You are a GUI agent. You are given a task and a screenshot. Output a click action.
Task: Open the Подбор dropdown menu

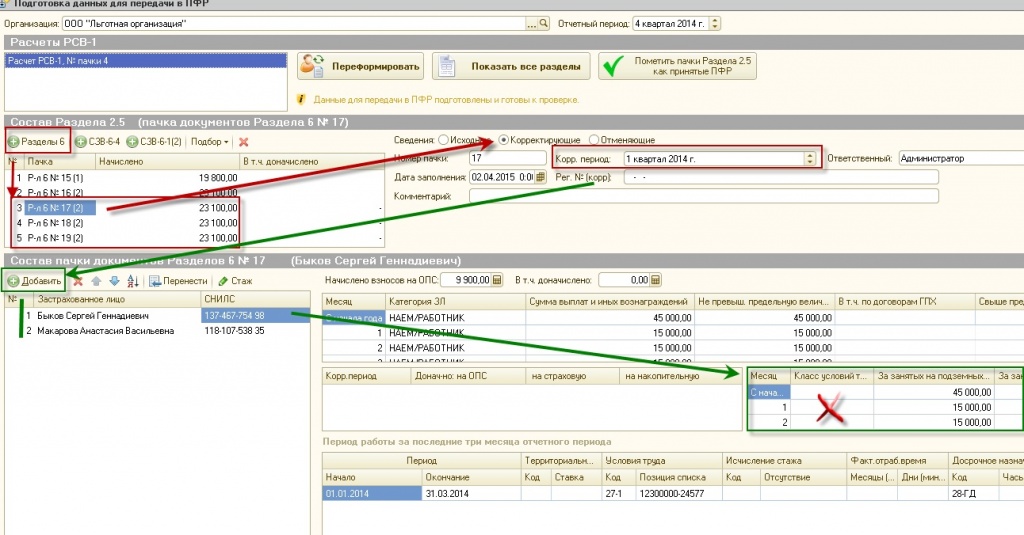209,142
